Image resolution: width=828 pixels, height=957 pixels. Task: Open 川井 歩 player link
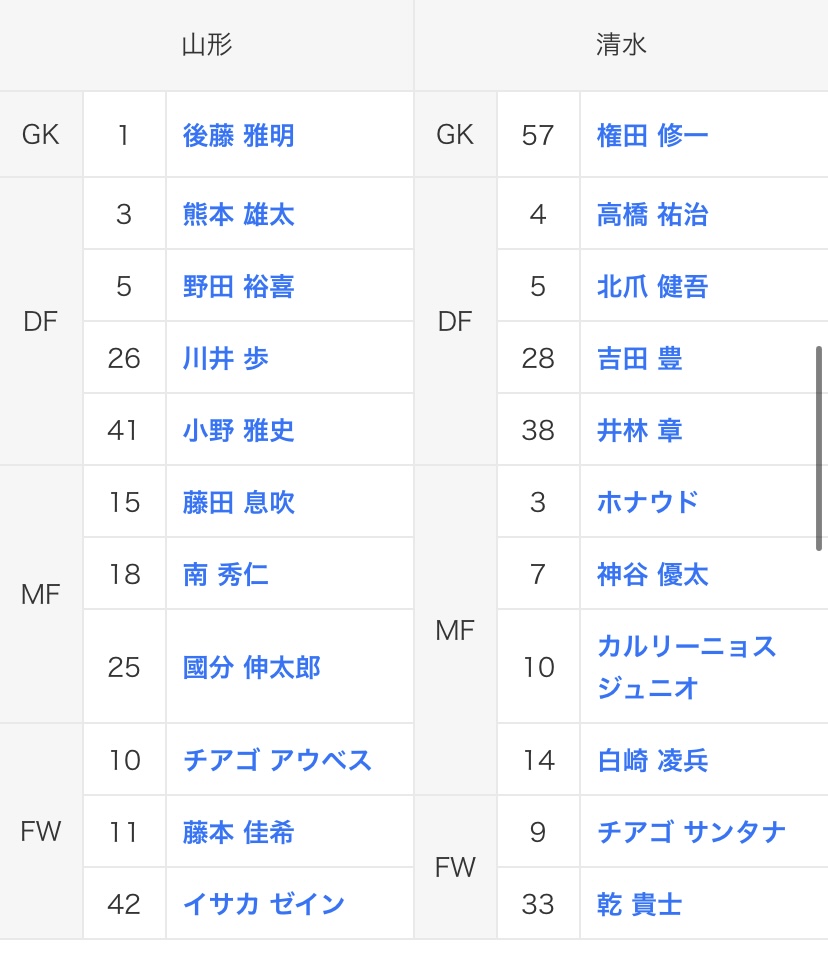coord(225,359)
